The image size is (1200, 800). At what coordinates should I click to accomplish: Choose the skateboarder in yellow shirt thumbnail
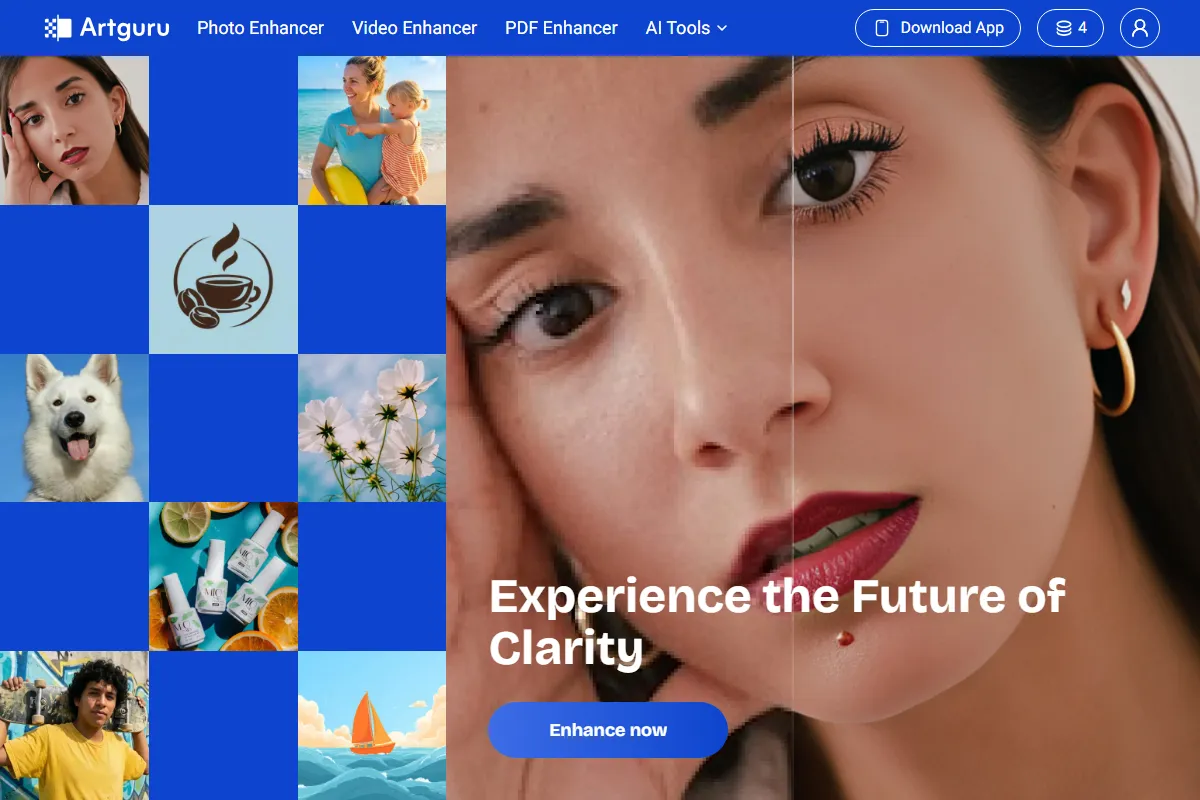coord(74,725)
